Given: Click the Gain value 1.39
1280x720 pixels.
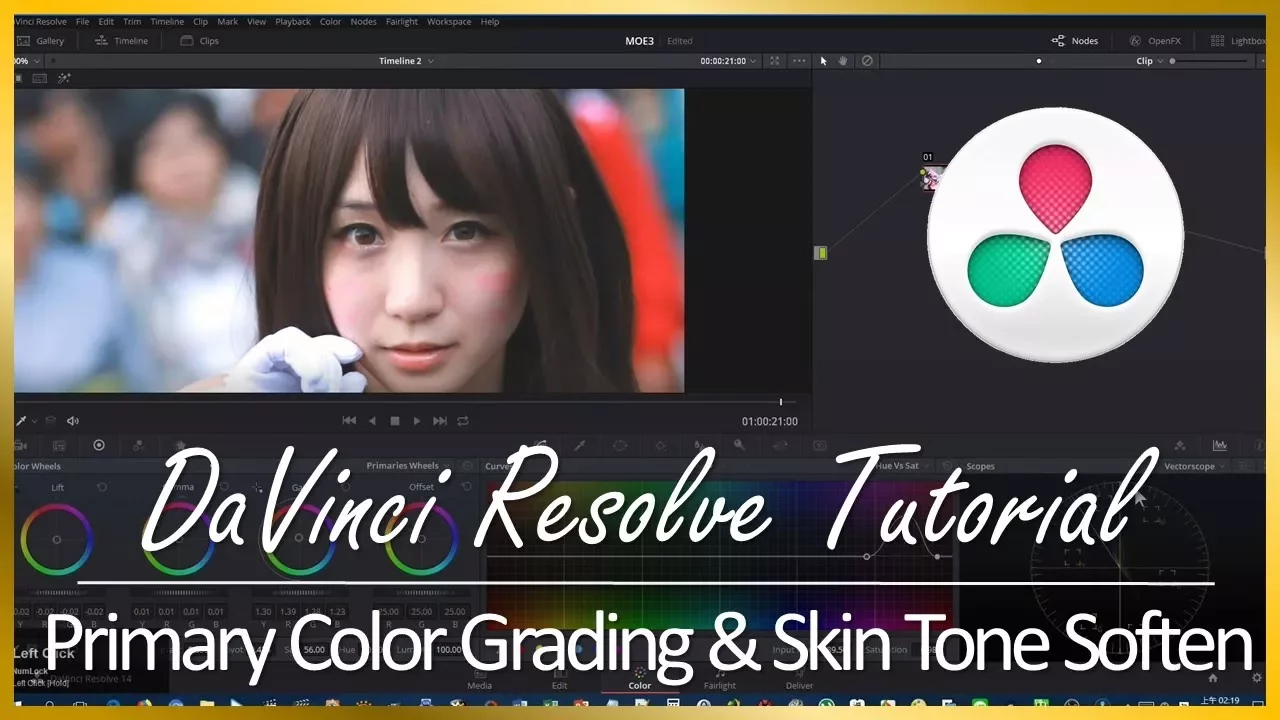Looking at the screenshot, I should [x=288, y=611].
